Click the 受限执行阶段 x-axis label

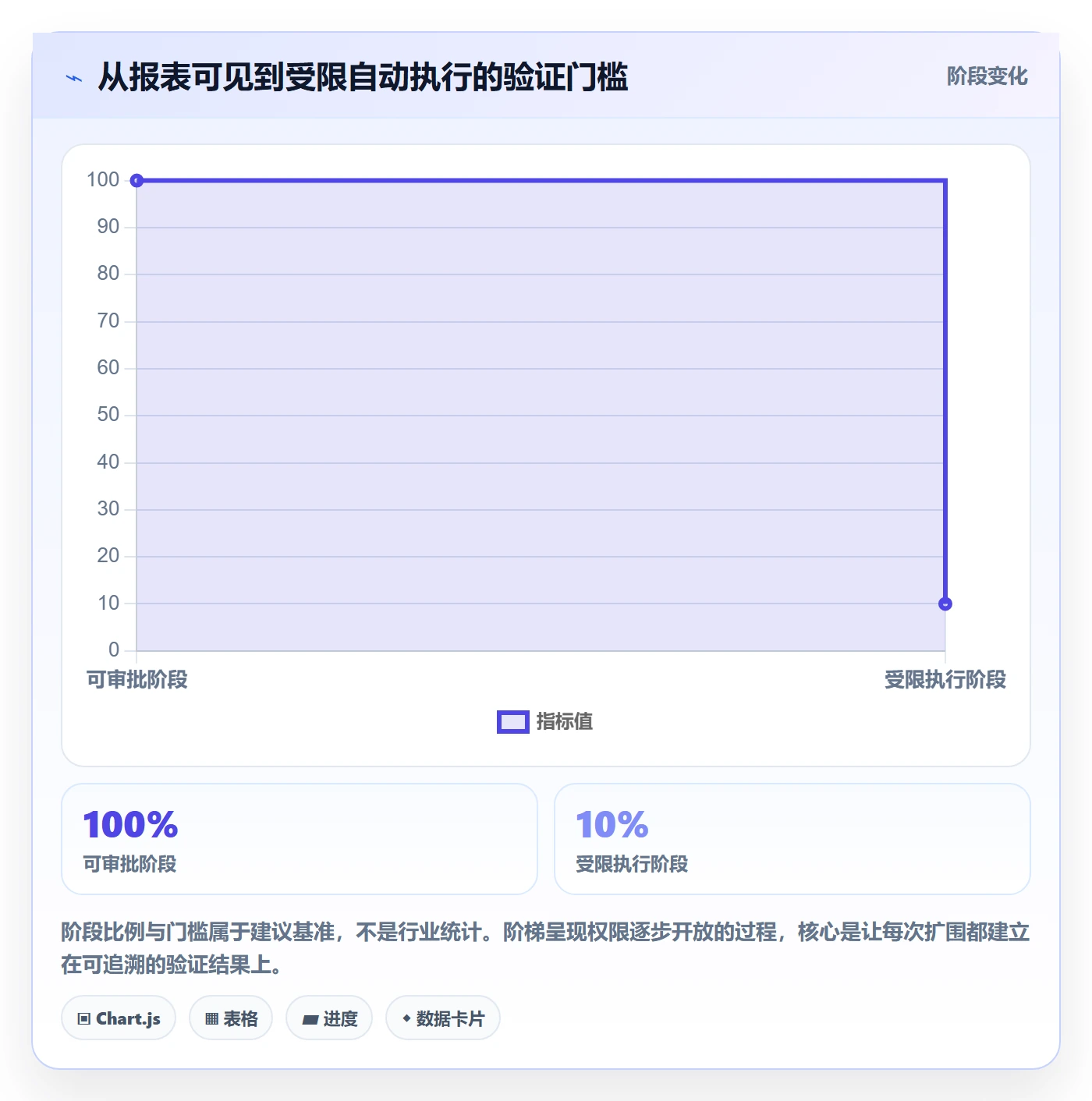[945, 680]
